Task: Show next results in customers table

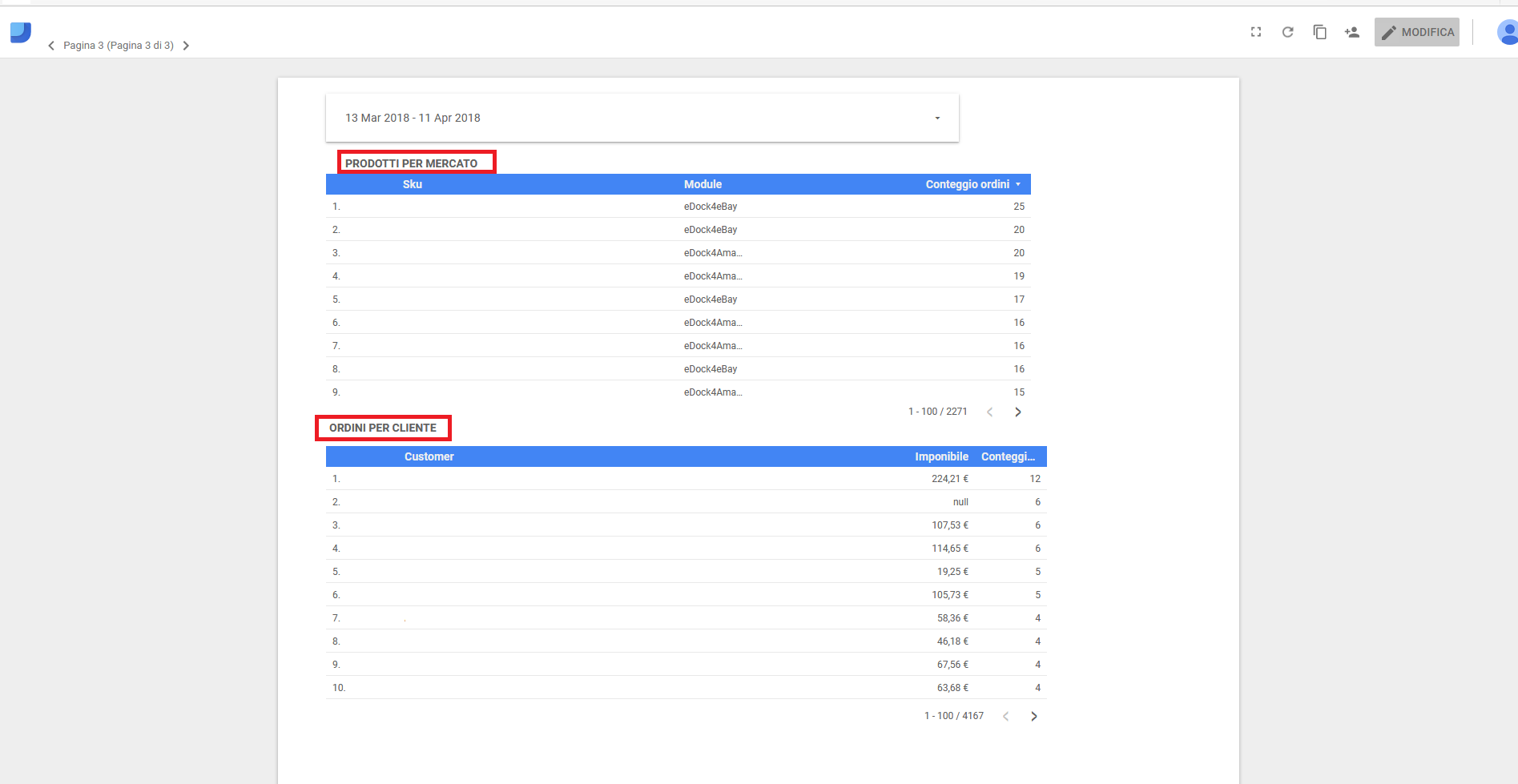Action: coord(1034,716)
